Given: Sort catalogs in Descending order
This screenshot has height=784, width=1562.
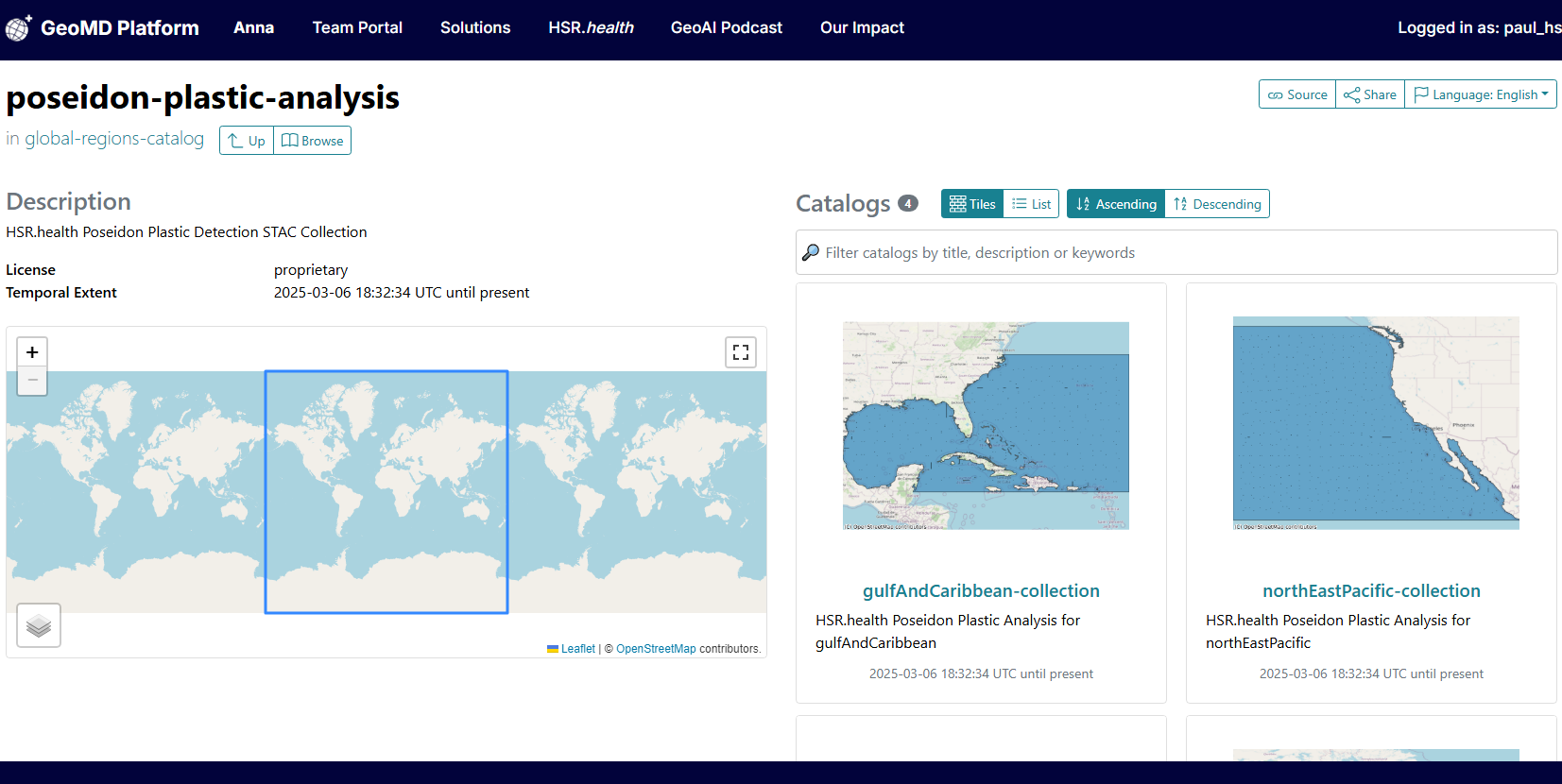Looking at the screenshot, I should (1217, 204).
